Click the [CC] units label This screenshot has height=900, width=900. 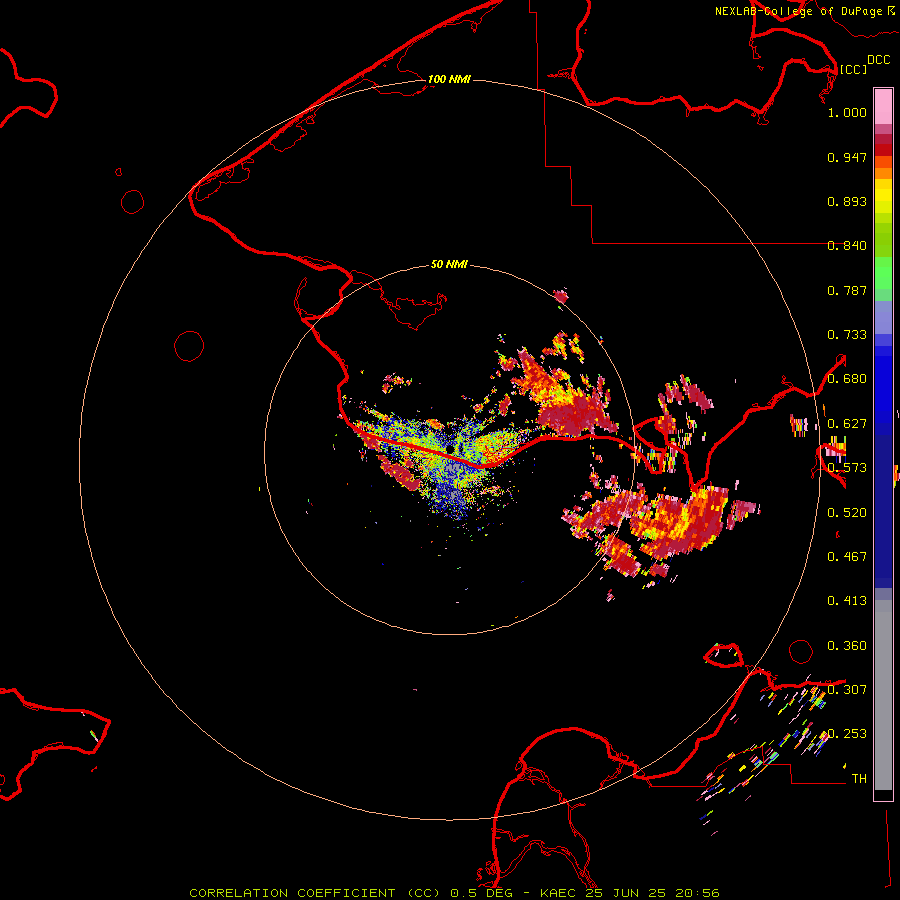coord(853,69)
